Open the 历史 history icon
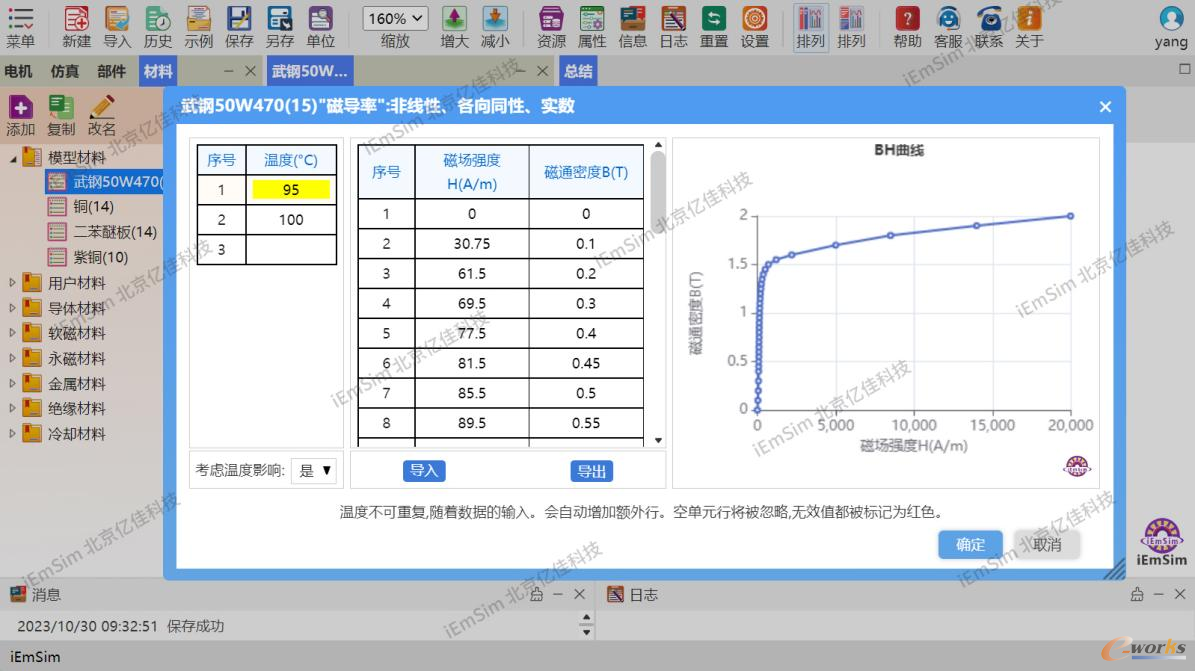The width and height of the screenshot is (1196, 671). 158,27
